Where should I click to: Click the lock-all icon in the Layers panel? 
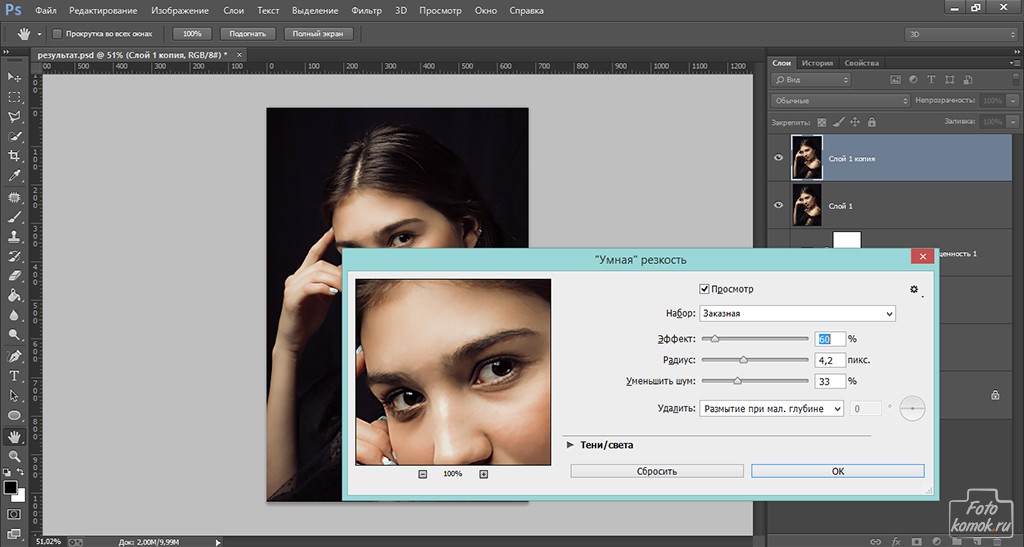point(872,122)
